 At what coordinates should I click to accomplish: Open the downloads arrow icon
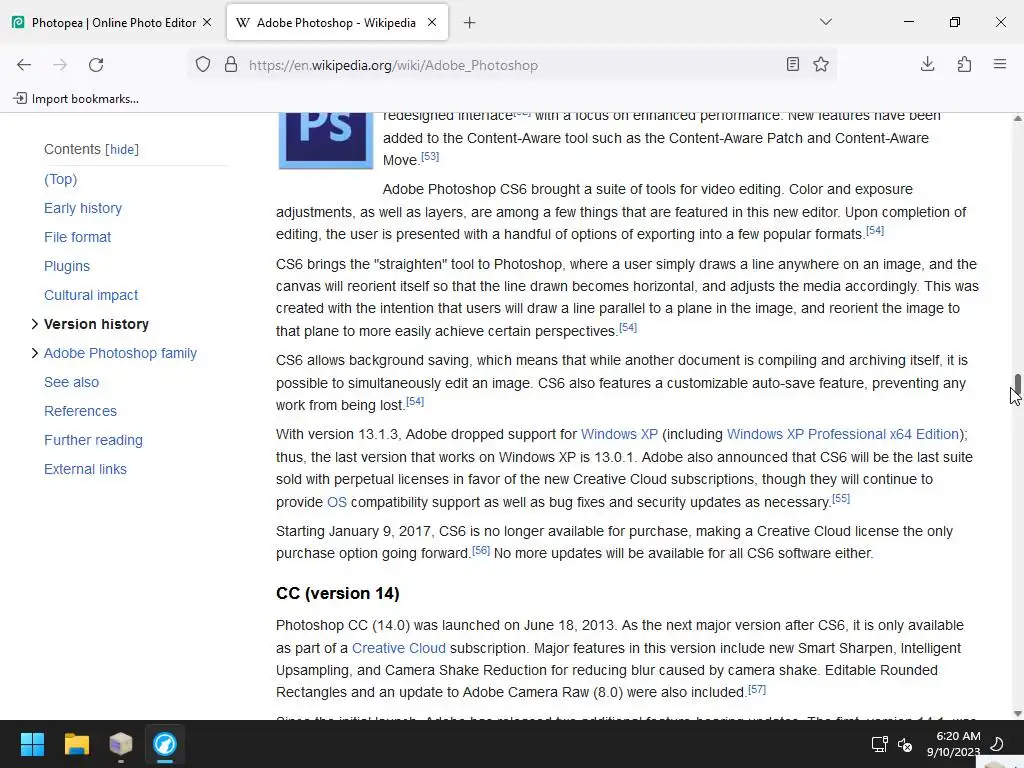927,64
